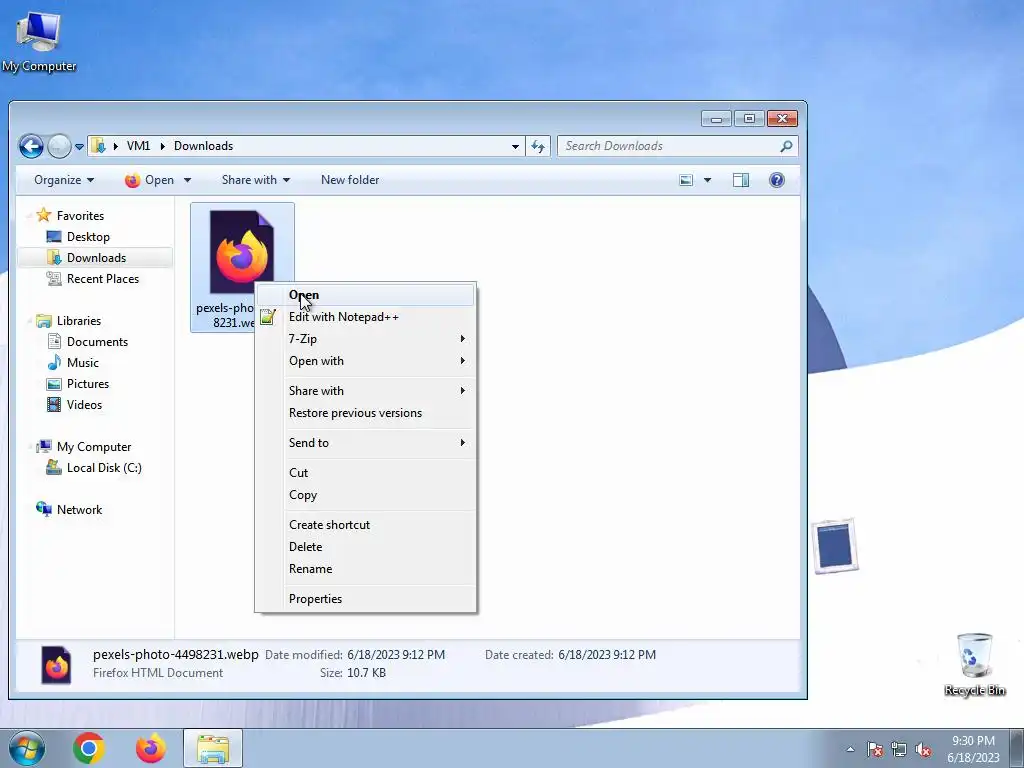Choose Open in the context menu
The image size is (1024, 768).
pos(366,295)
